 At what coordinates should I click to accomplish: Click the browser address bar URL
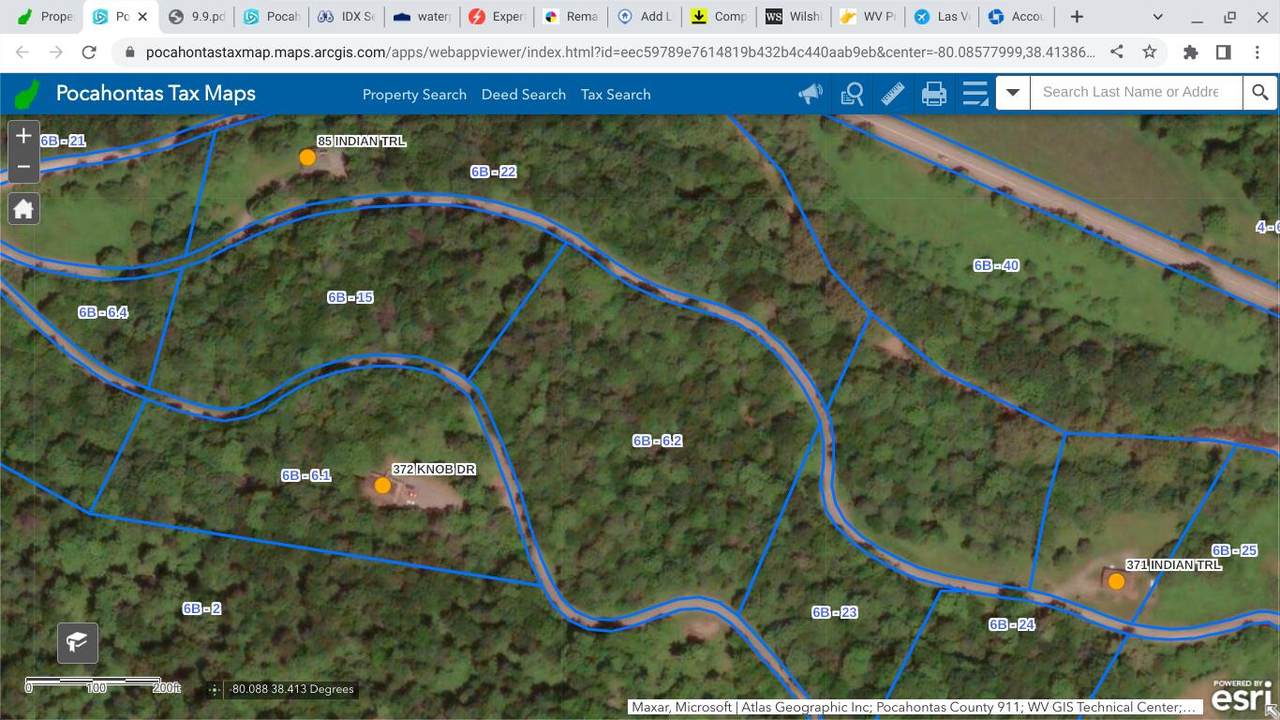click(x=619, y=52)
